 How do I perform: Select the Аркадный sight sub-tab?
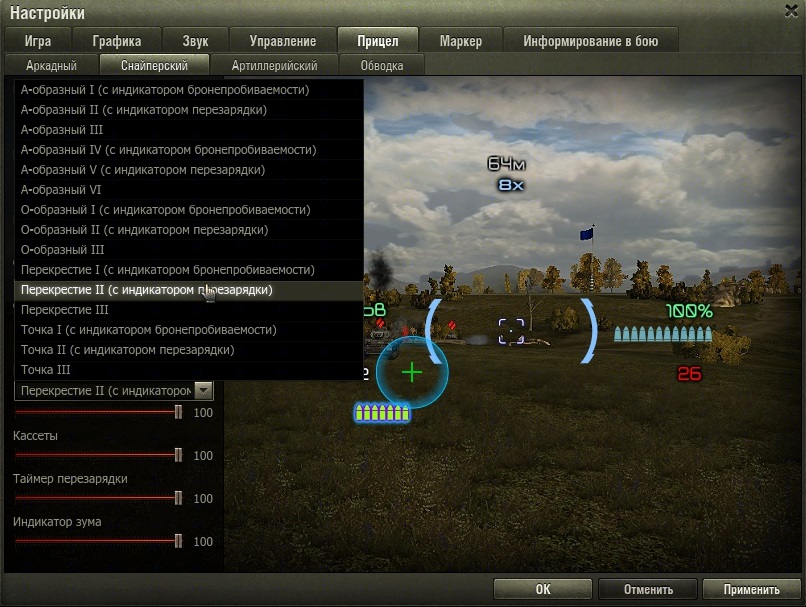(51, 65)
